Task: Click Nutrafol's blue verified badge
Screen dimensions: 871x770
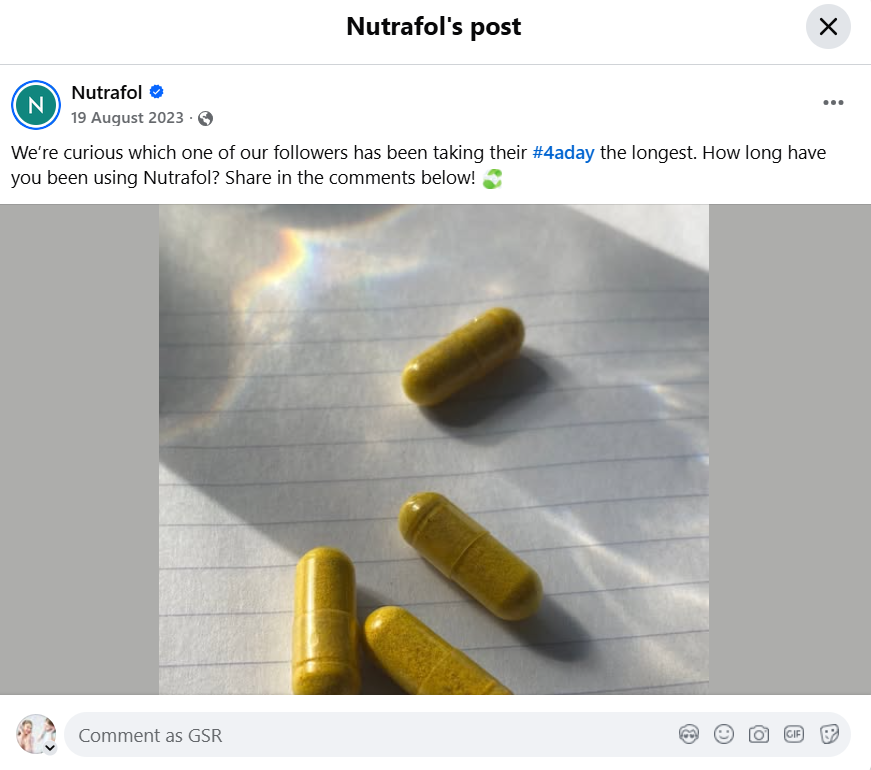Action: 157,93
